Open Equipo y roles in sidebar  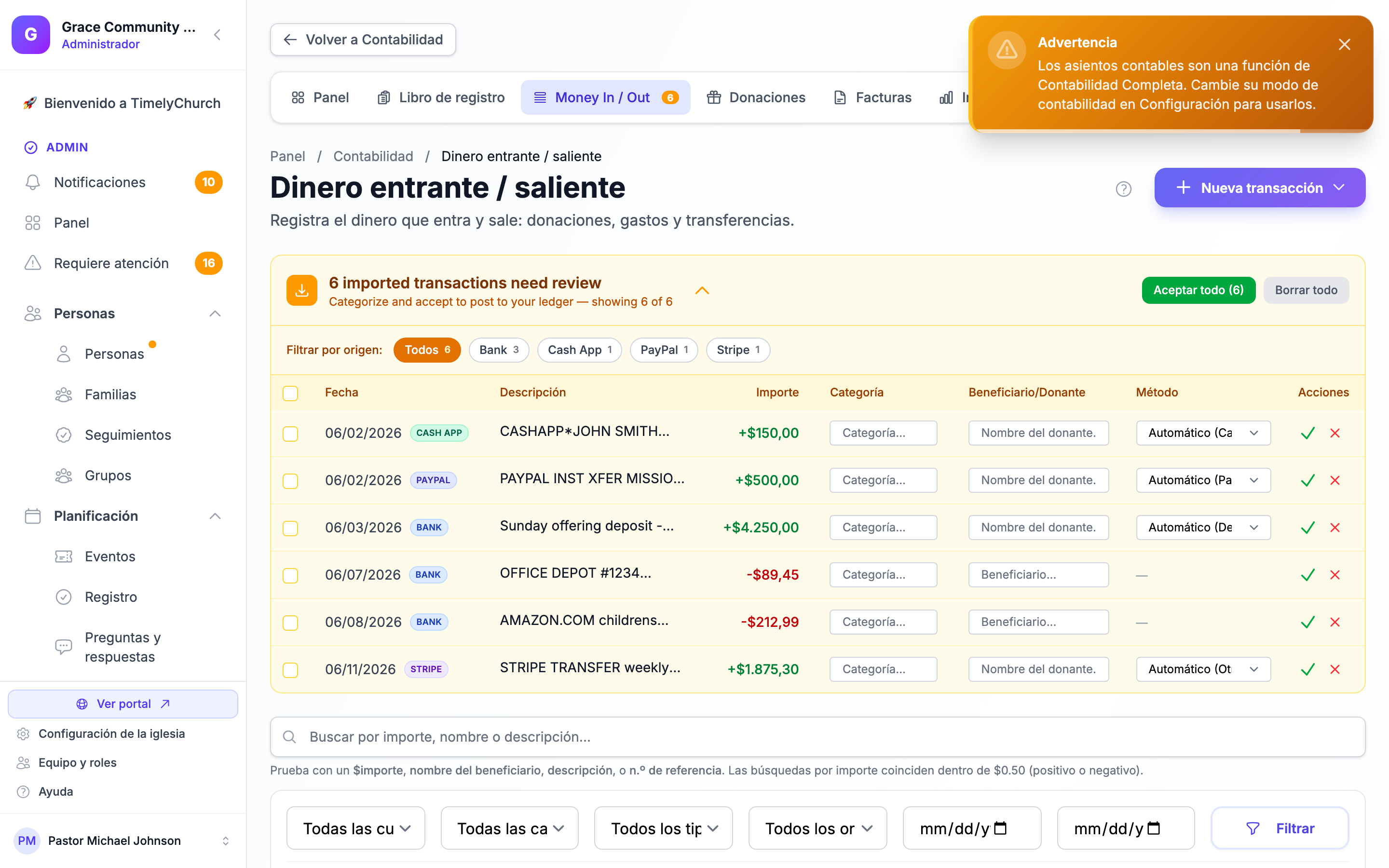pyautogui.click(x=77, y=762)
